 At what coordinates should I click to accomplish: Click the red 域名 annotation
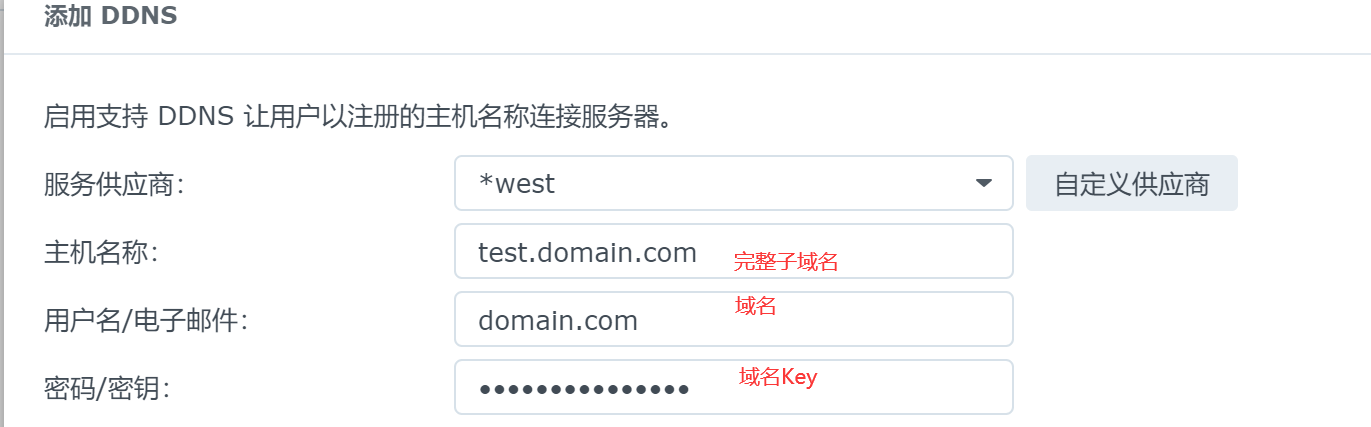point(755,307)
